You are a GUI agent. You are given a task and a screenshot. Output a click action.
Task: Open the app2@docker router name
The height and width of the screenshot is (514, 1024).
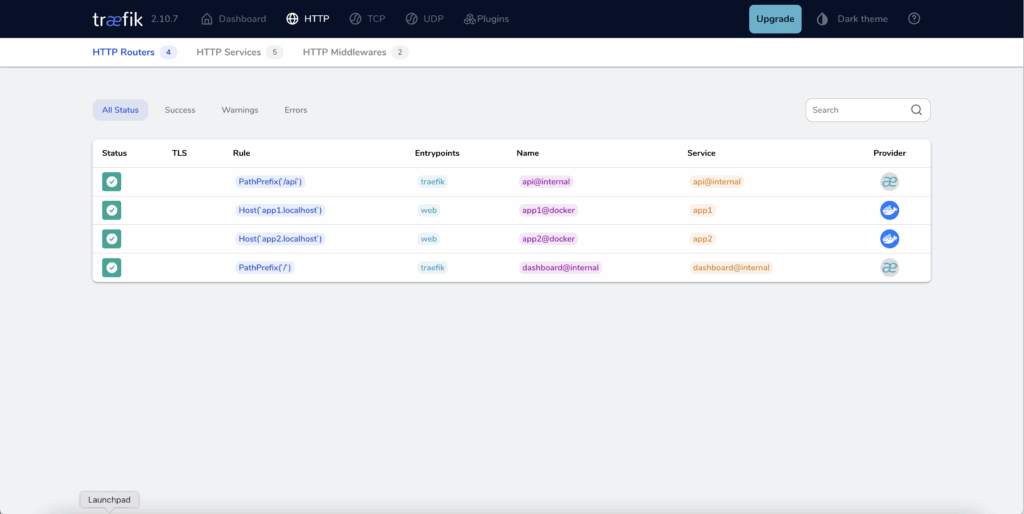click(x=549, y=239)
